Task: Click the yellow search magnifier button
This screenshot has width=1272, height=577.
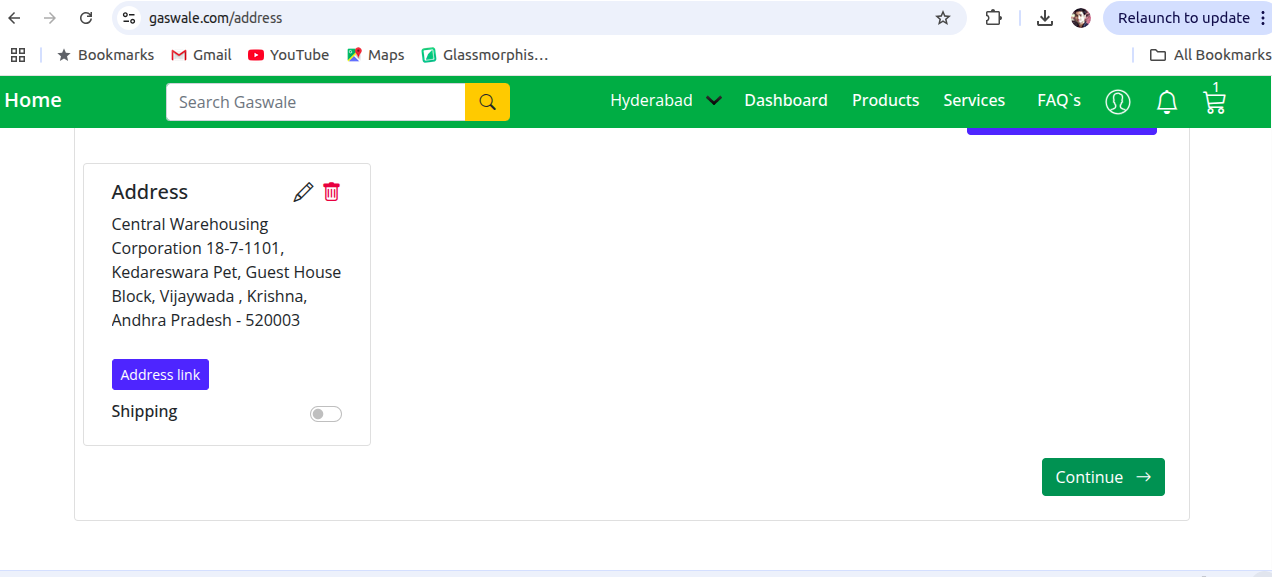Action: 487,102
